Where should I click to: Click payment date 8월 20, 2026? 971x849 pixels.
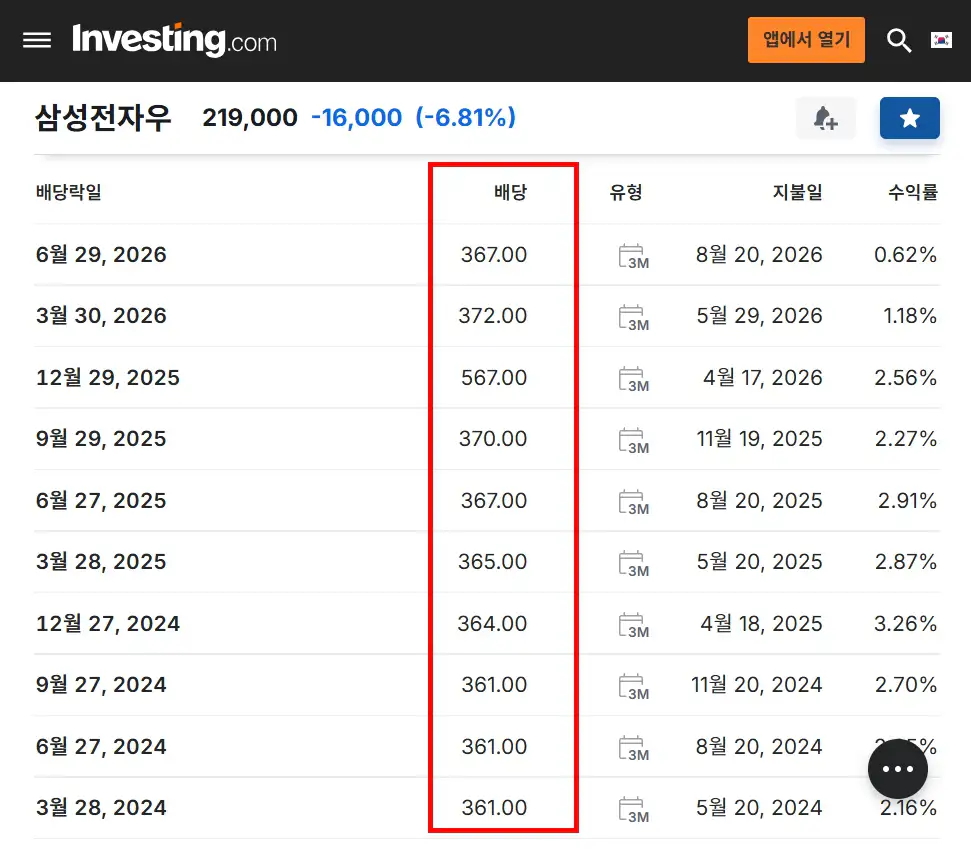(759, 255)
